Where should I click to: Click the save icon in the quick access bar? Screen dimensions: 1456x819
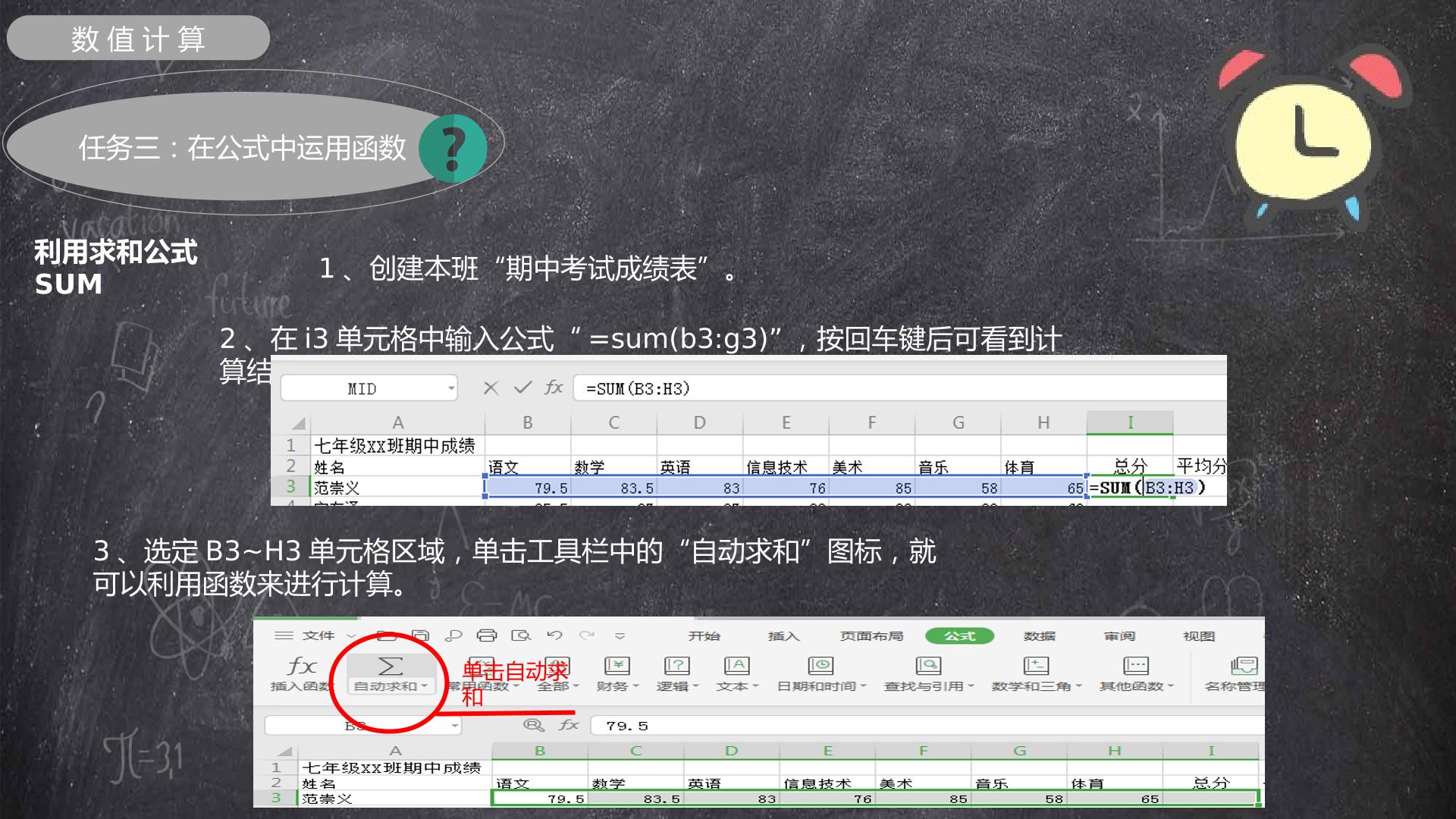(420, 635)
